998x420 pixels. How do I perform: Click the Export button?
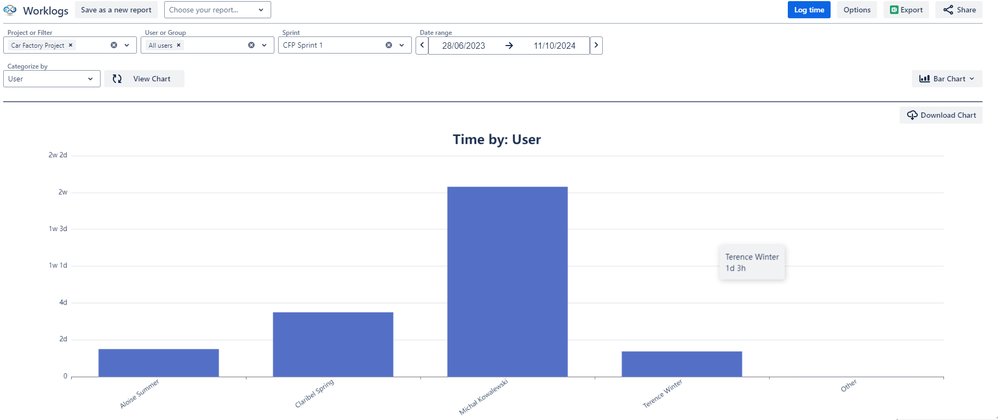[906, 10]
